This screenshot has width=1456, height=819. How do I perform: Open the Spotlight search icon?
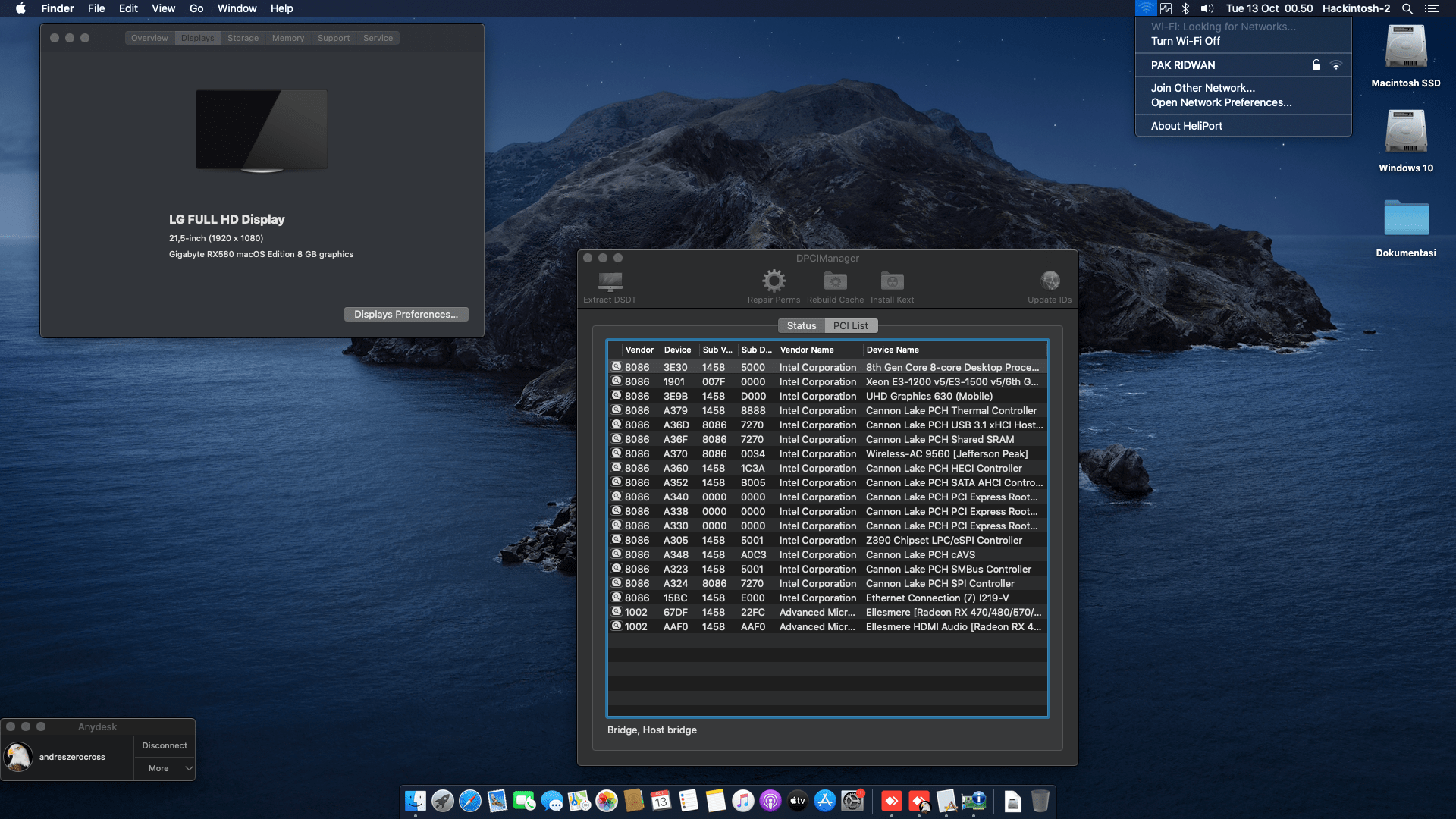(1407, 8)
